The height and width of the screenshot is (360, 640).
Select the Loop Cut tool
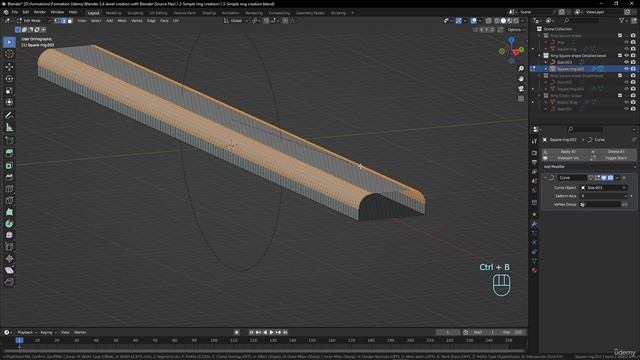9,189
